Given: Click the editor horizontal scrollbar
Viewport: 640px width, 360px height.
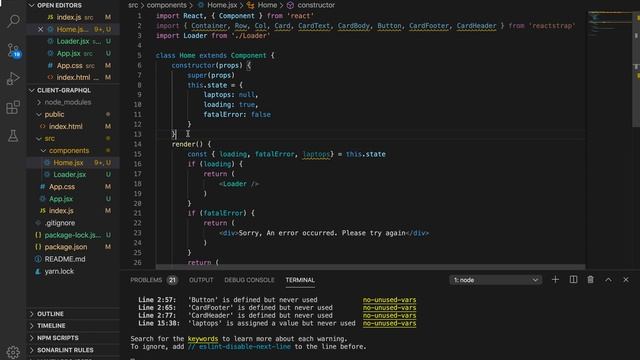Looking at the screenshot, I should 371,267.
